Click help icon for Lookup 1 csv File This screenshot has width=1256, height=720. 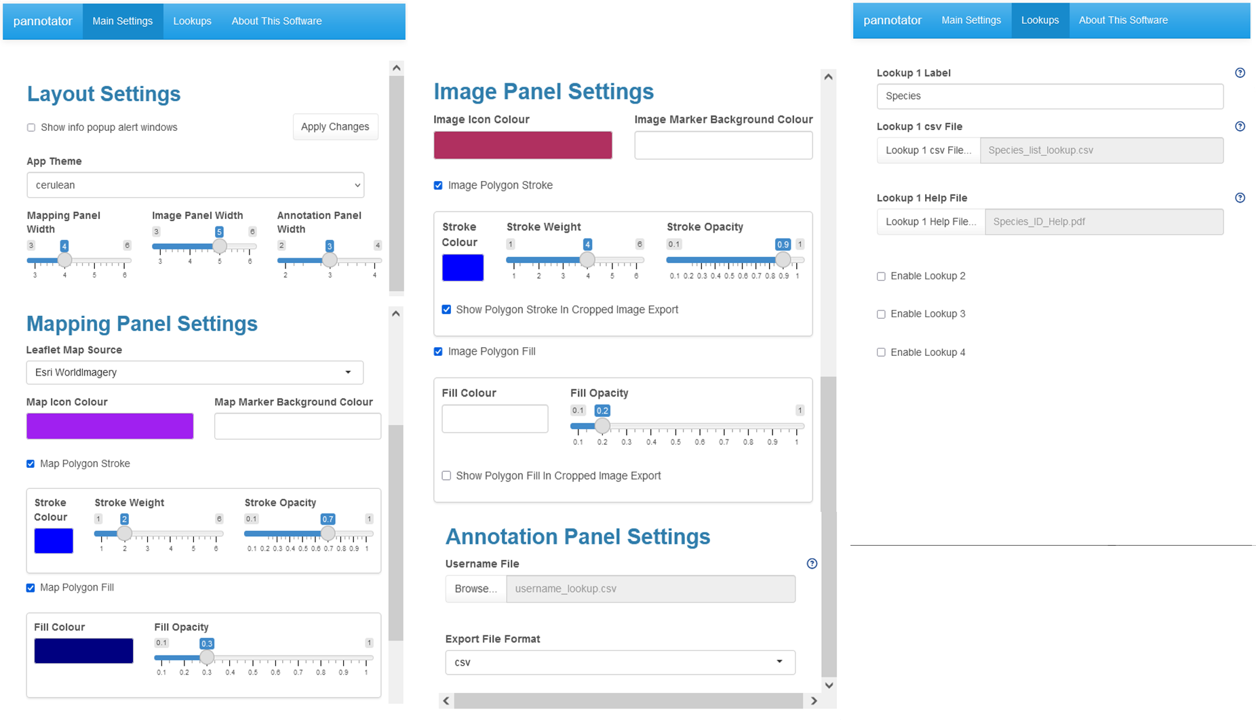[x=1240, y=127]
